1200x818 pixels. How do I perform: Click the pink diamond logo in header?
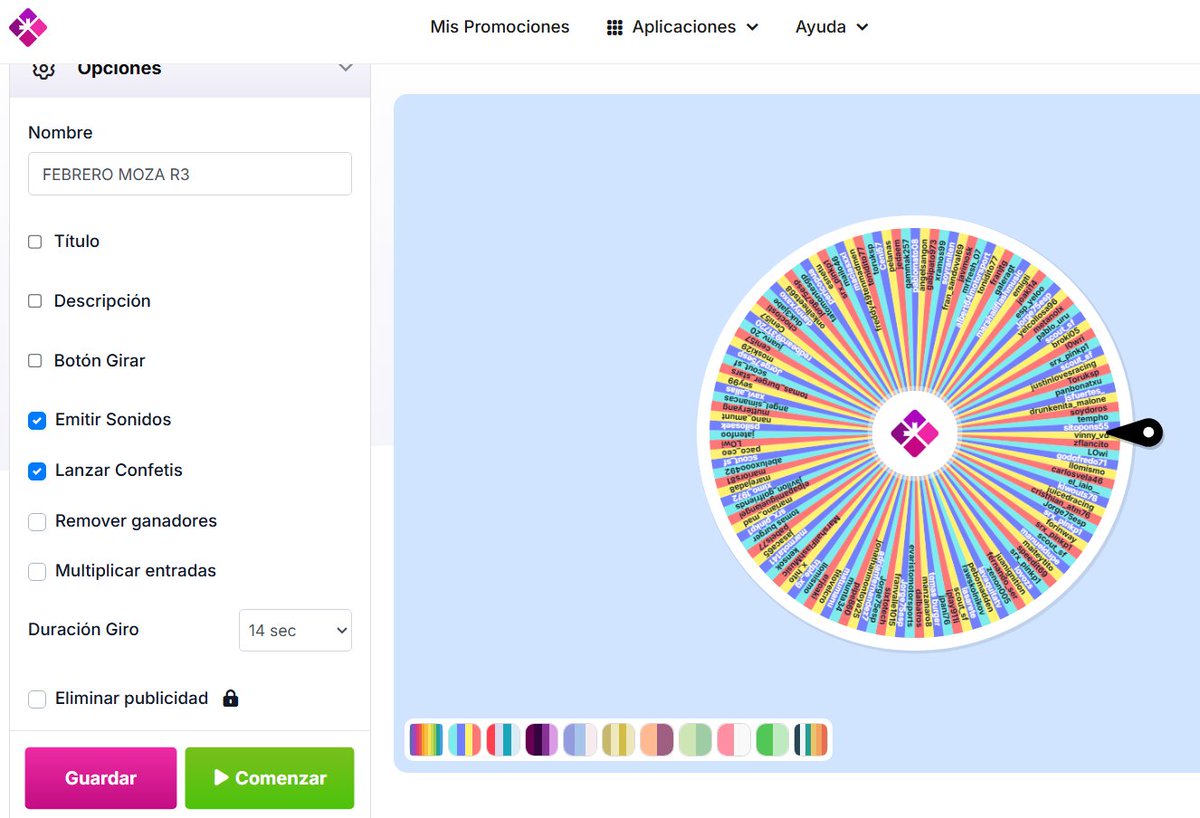(x=28, y=27)
